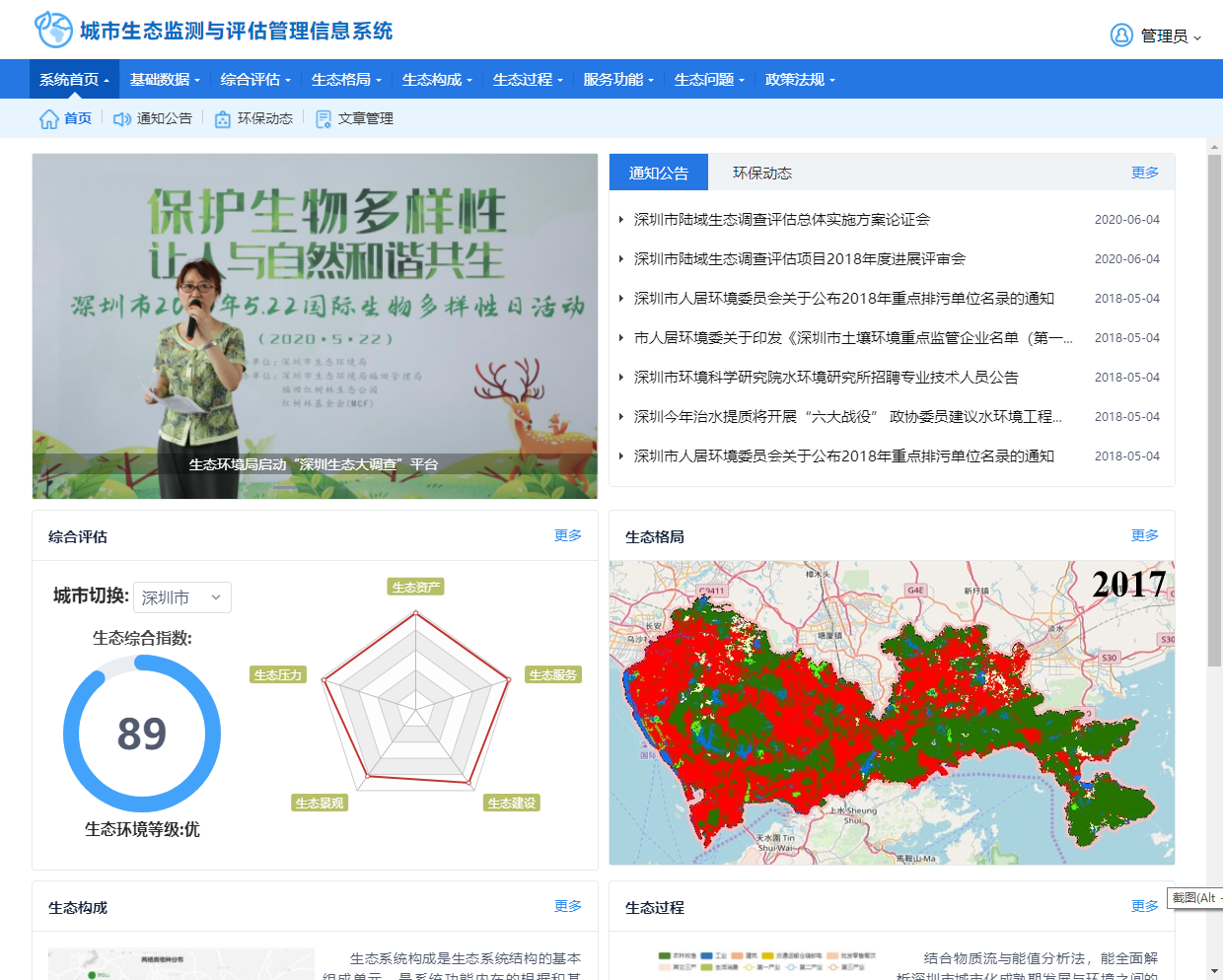Expand the 基础数据 navigation menu
This screenshot has width=1223, height=980.
click(x=165, y=80)
